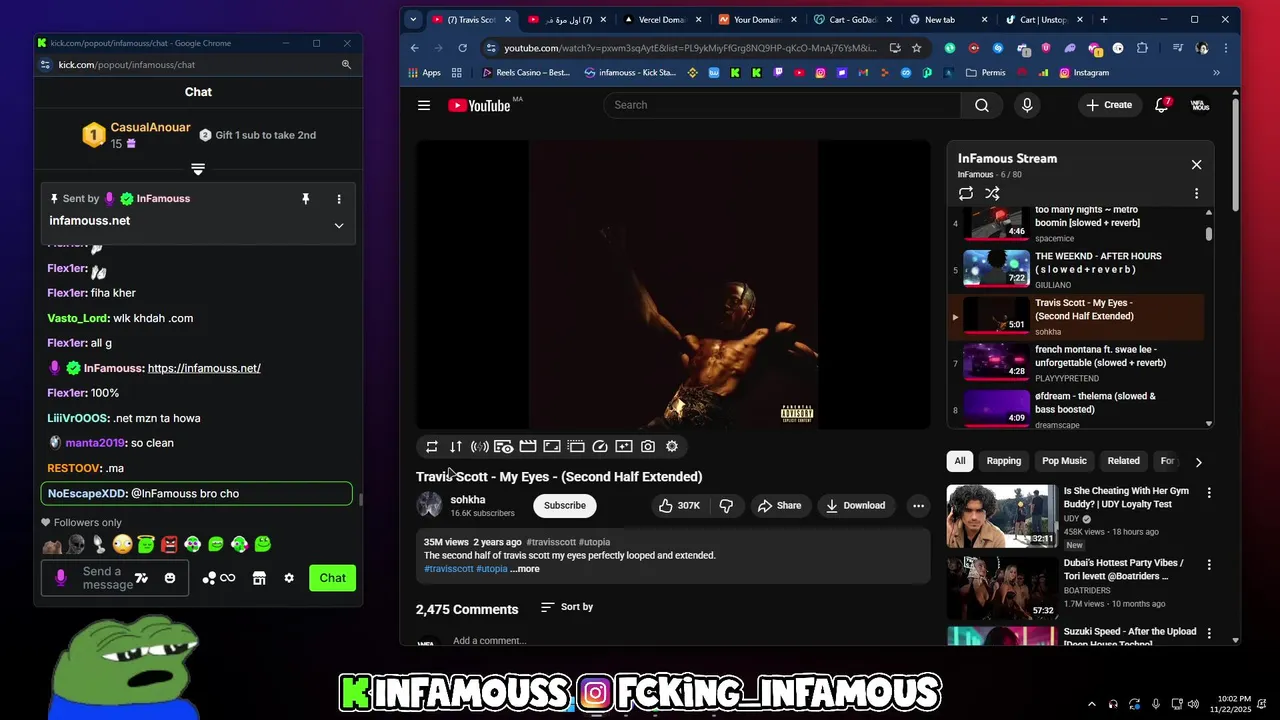The image size is (1280, 720).
Task: Open the #travisscott hashtag link in the description
Action: pyautogui.click(x=448, y=569)
